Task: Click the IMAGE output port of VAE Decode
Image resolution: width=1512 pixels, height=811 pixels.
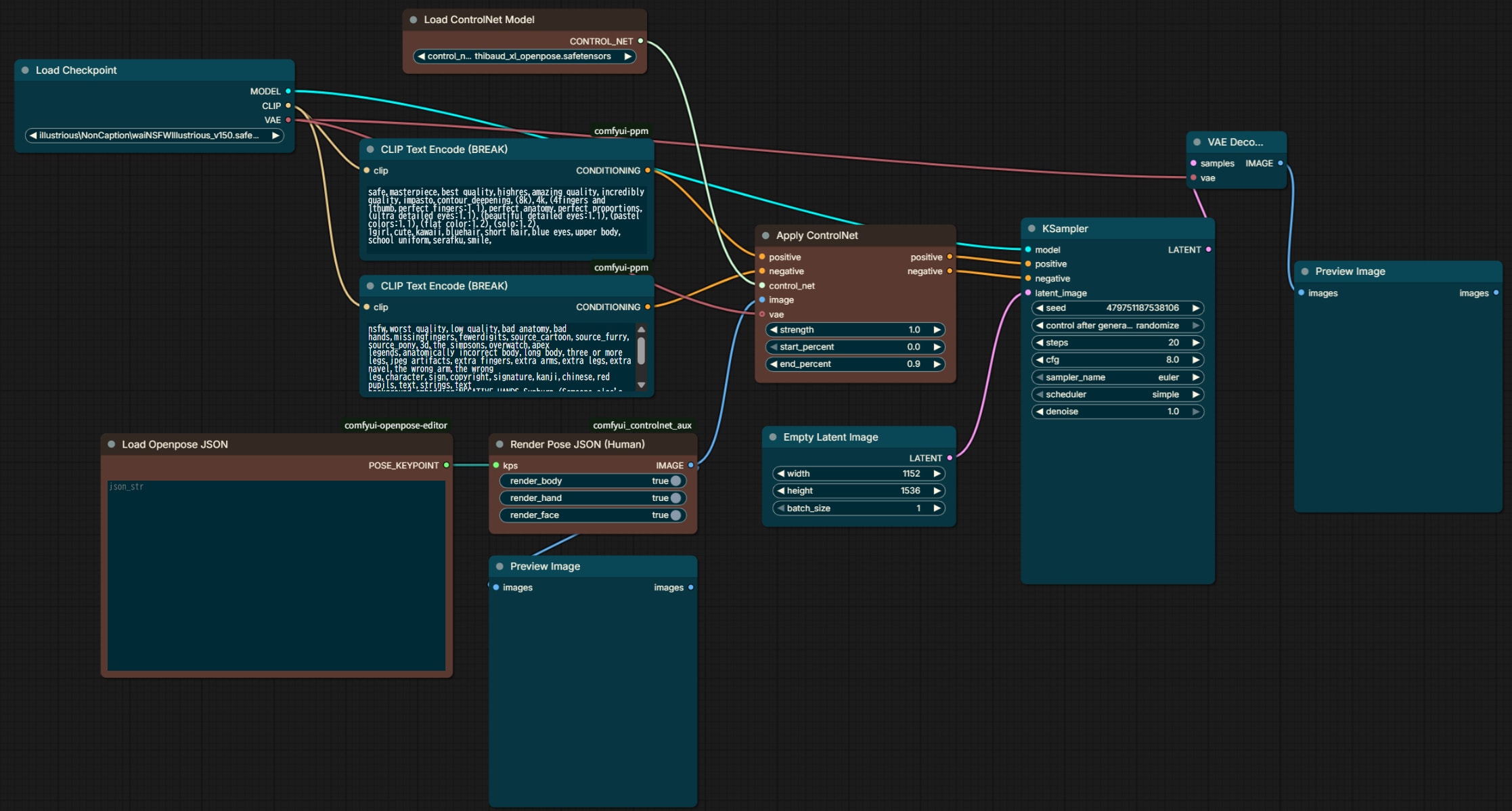Action: 1280,163
